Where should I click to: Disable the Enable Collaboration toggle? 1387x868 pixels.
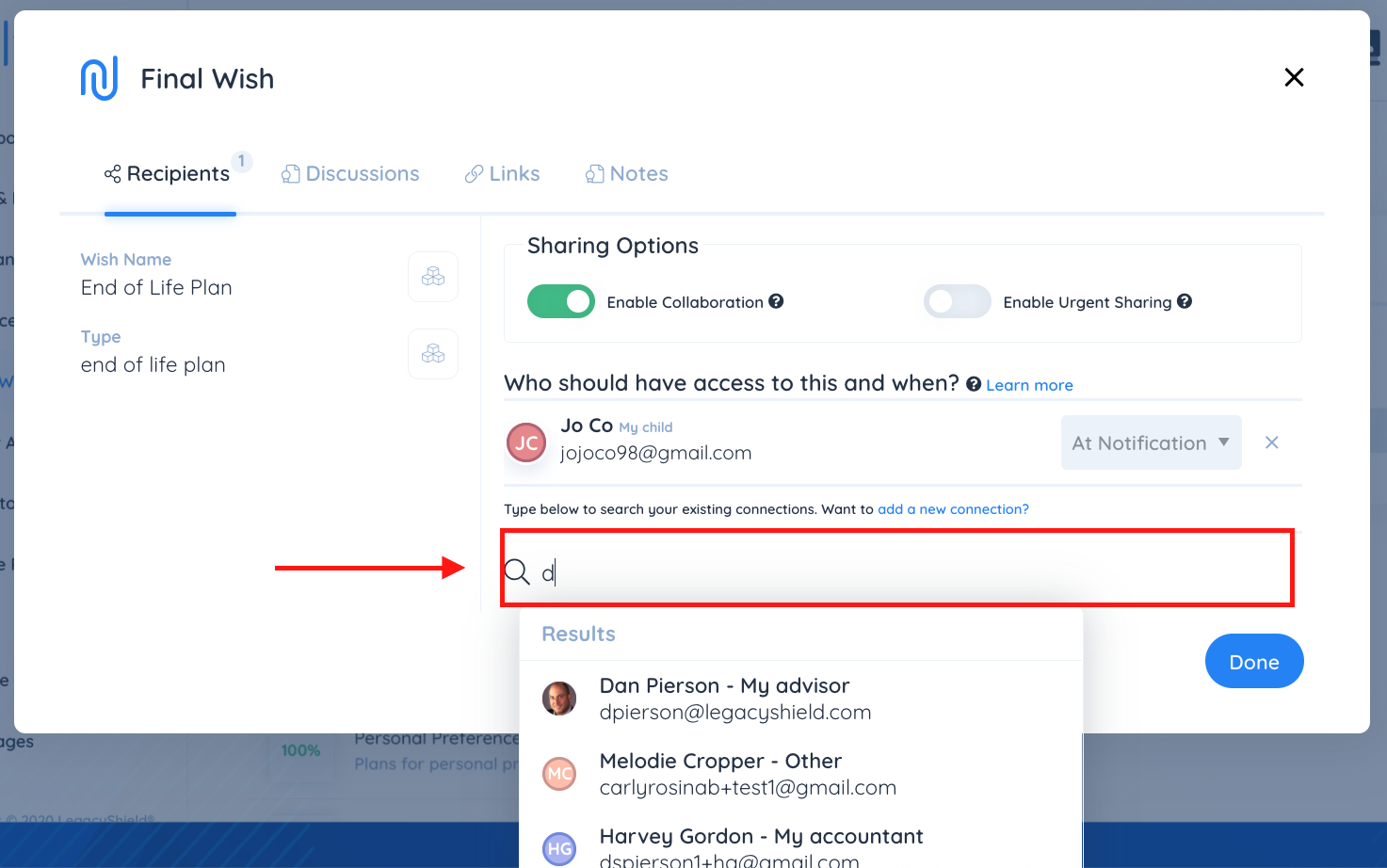[561, 301]
